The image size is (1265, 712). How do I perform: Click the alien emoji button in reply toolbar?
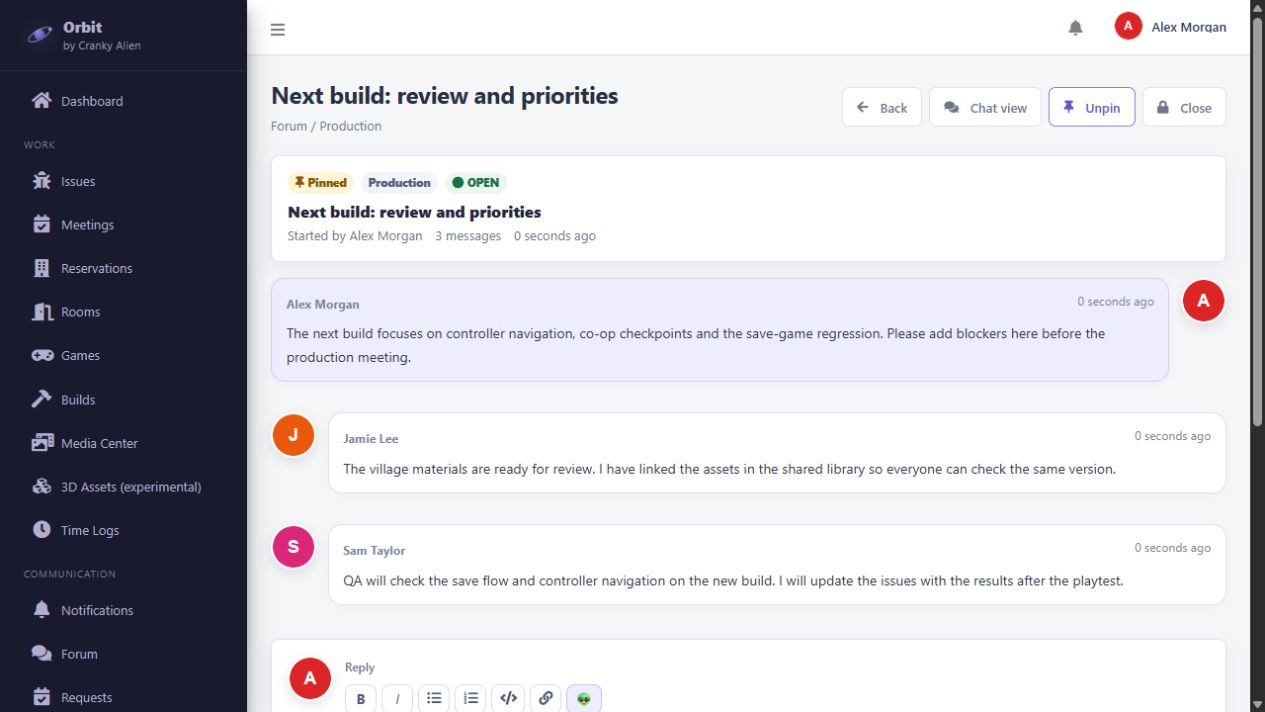[584, 698]
